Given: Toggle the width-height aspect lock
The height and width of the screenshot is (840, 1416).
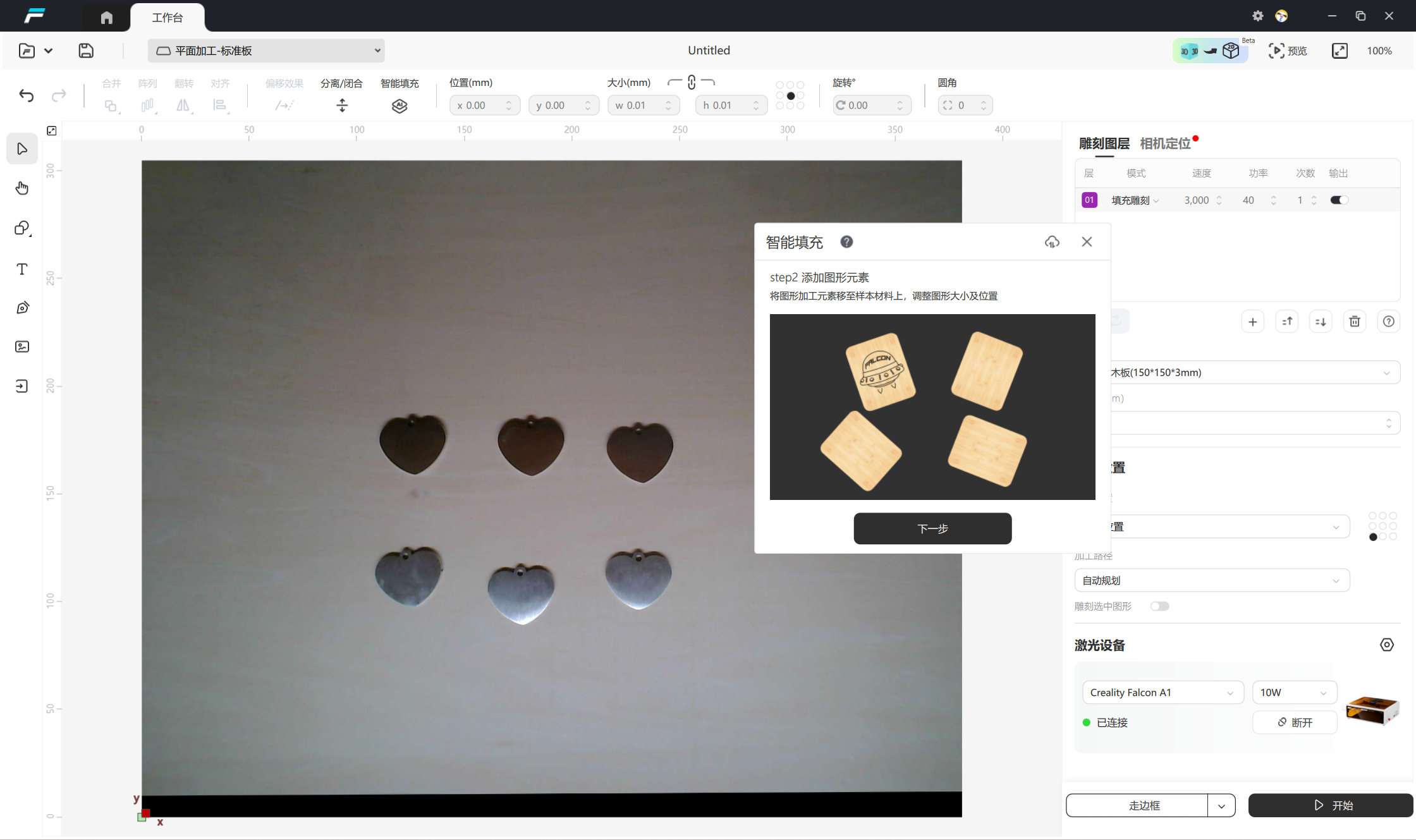Looking at the screenshot, I should coord(691,83).
